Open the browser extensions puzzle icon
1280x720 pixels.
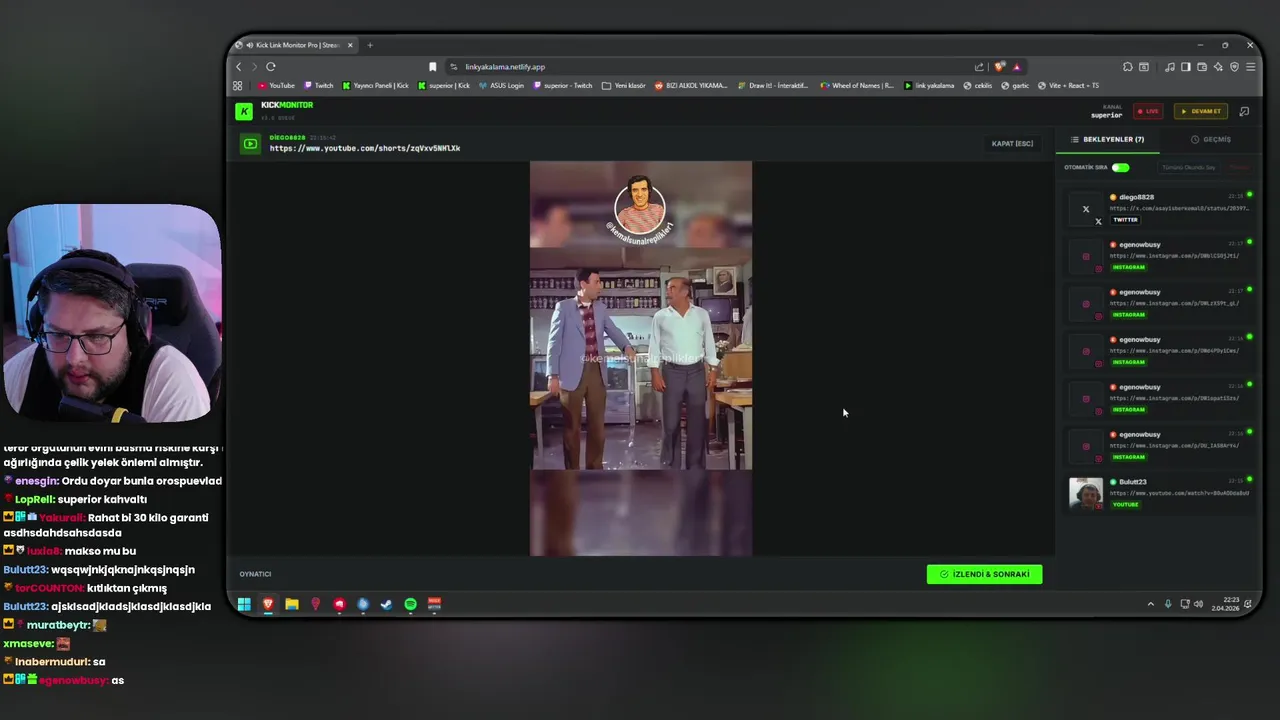point(1127,67)
